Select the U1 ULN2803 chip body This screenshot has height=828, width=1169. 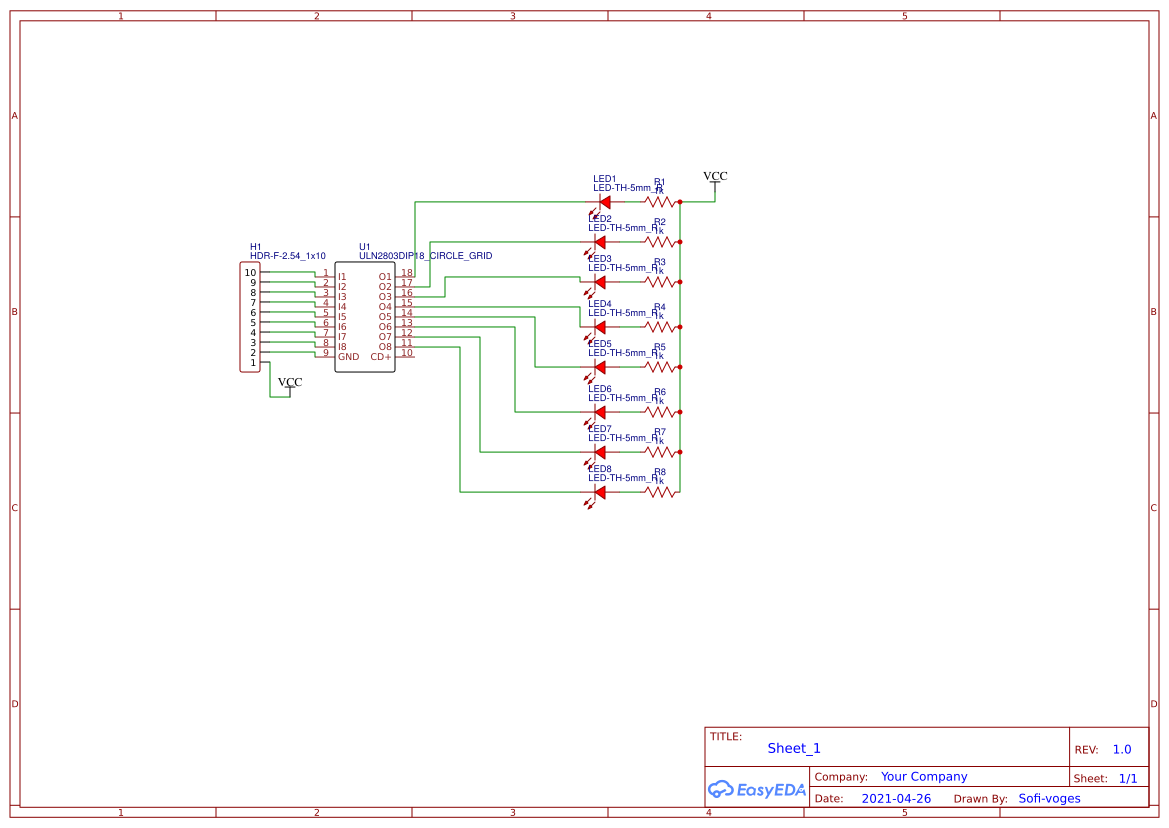pos(365,317)
